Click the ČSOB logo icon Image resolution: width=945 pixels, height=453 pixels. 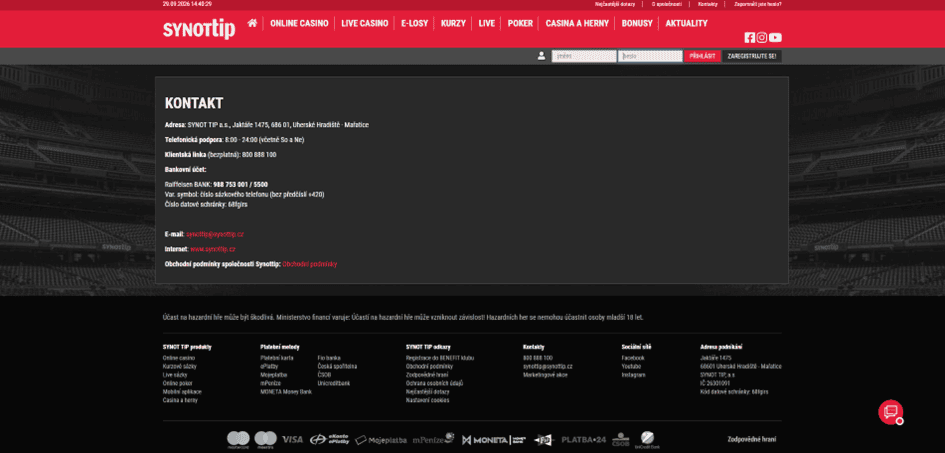coord(621,440)
